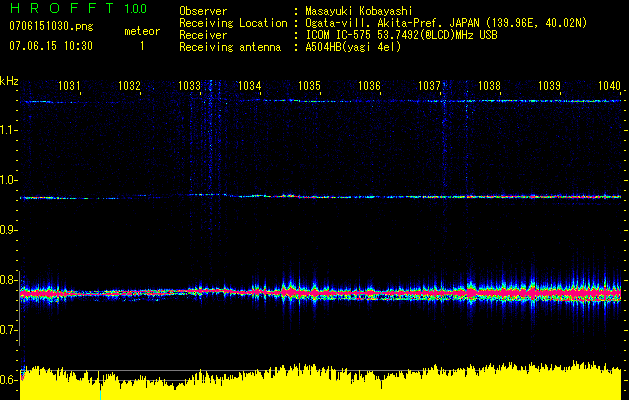This screenshot has height=400, width=629.
Task: Click meteor count value 1
Action: pos(142,46)
